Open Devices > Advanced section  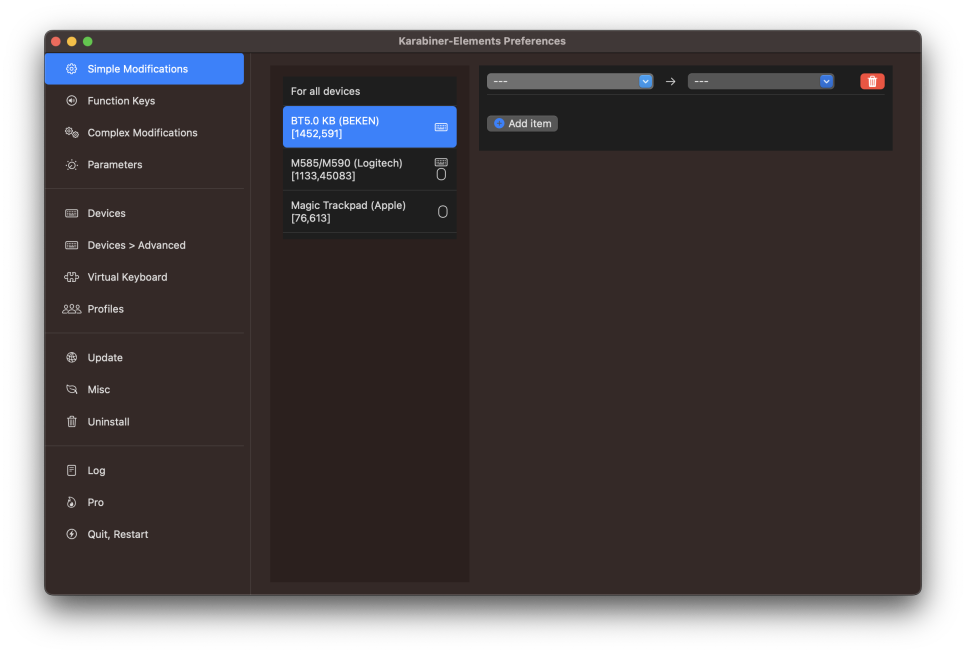(x=144, y=245)
